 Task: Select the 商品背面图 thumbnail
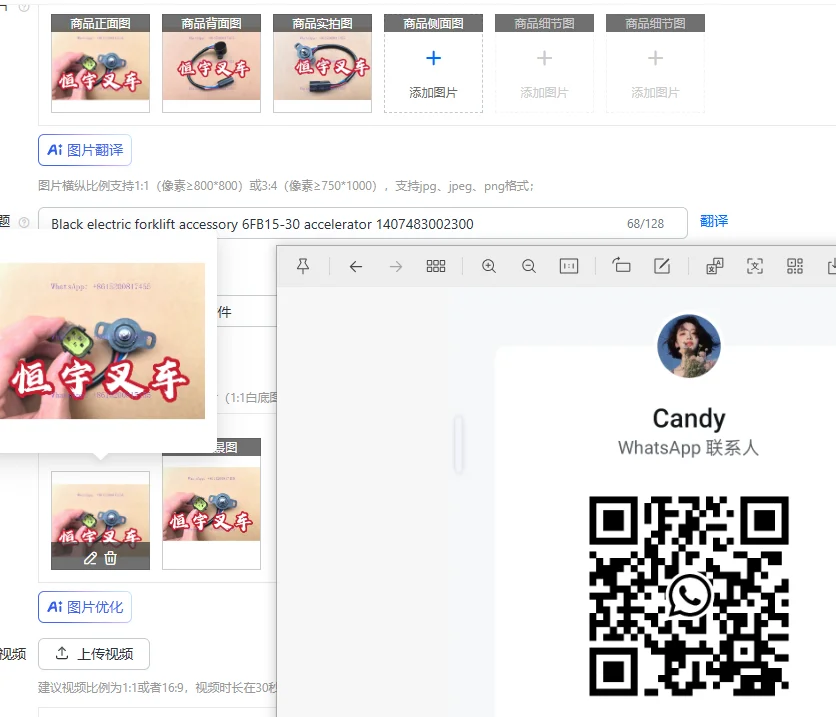click(x=212, y=63)
